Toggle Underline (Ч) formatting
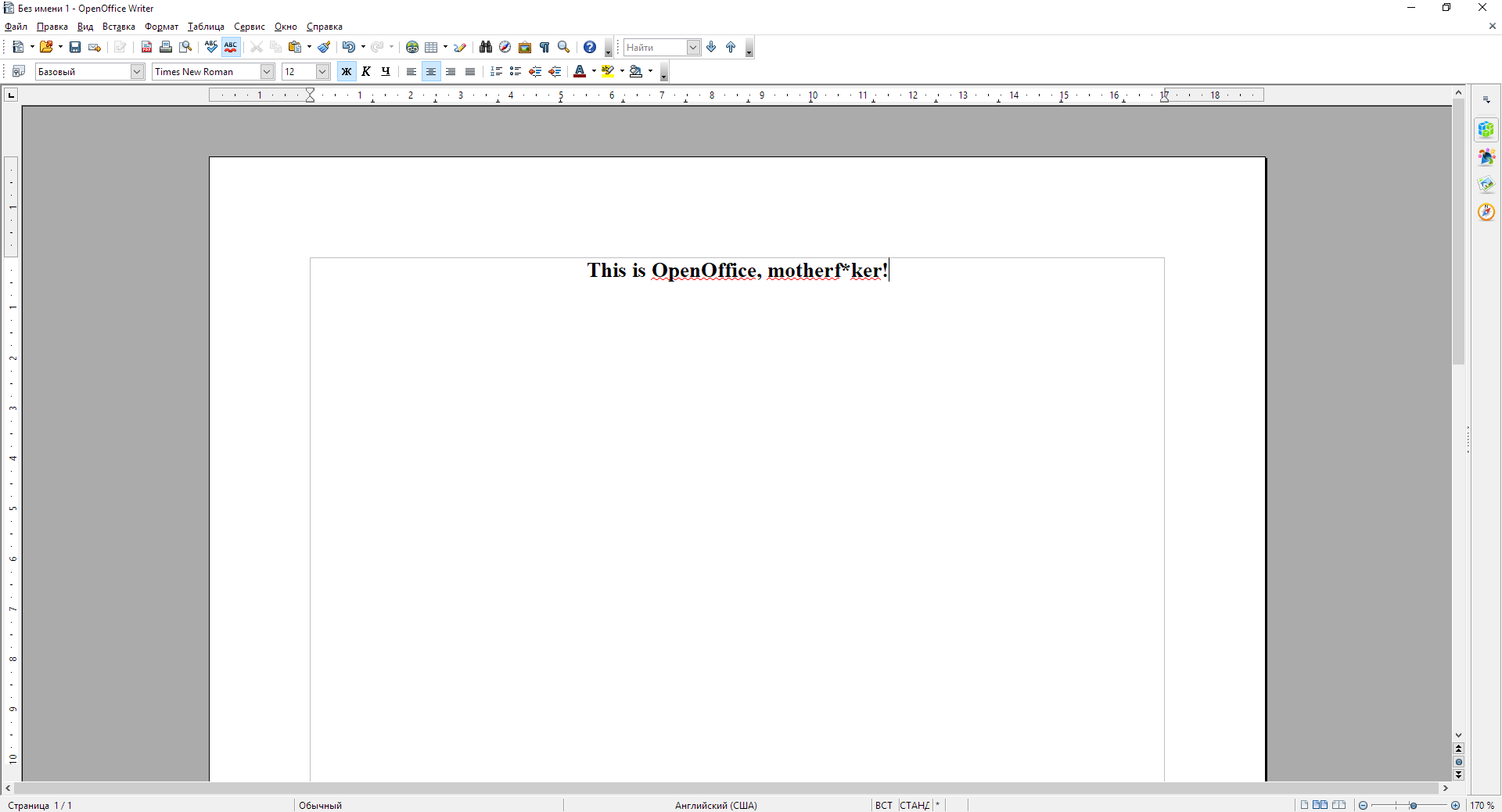The image size is (1502, 812). pos(386,71)
